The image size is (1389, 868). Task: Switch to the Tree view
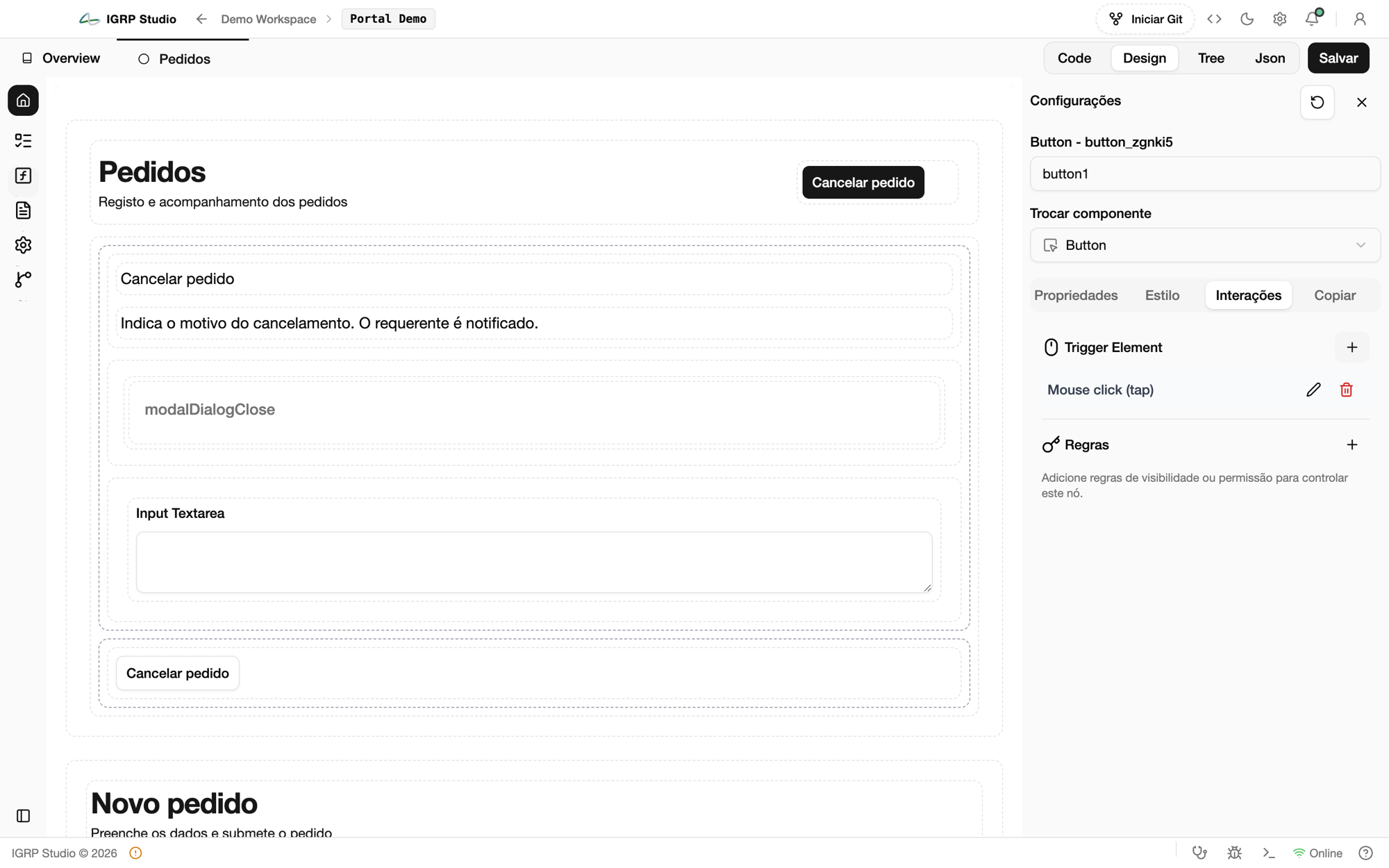[x=1211, y=58]
